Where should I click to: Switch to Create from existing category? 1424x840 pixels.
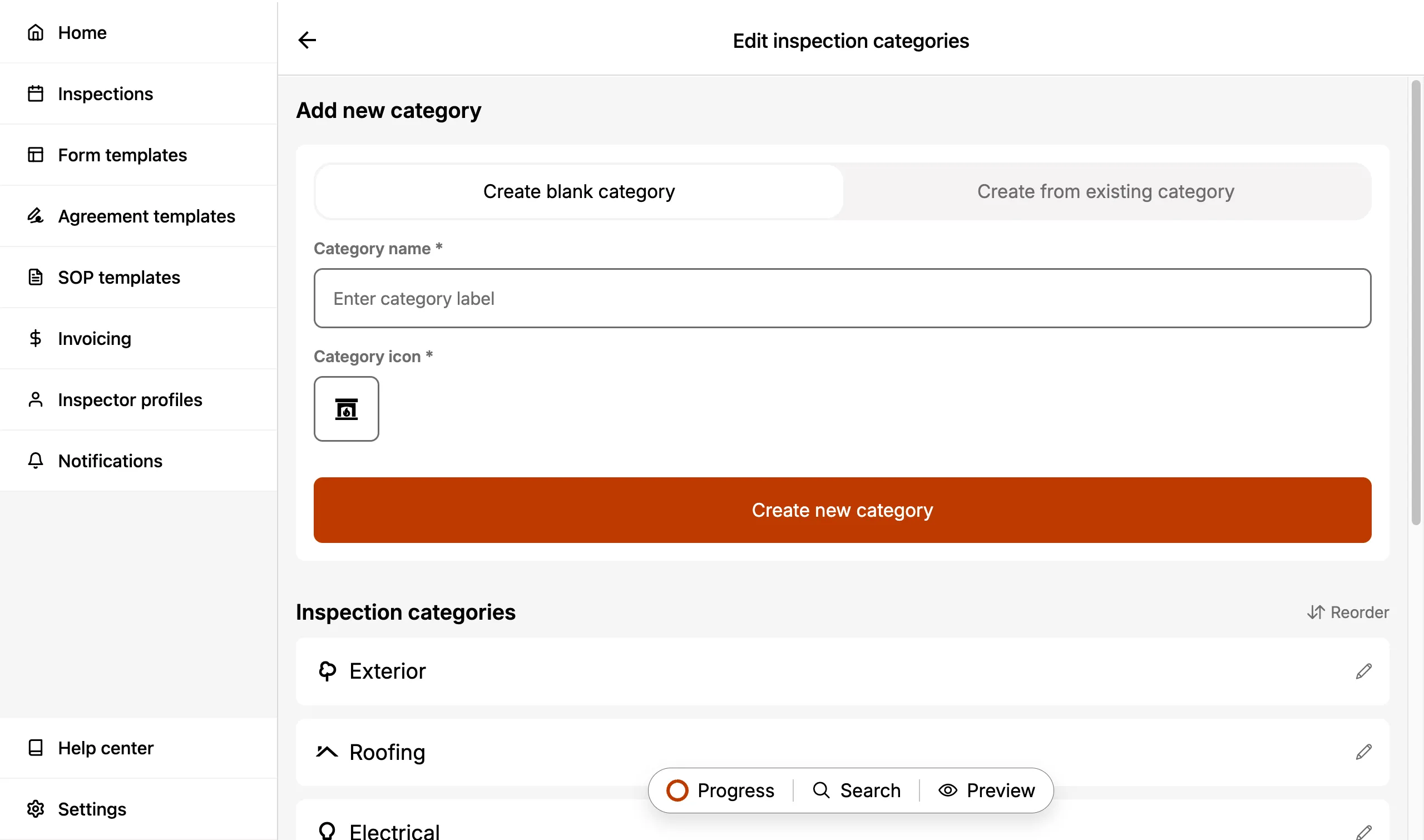point(1105,191)
